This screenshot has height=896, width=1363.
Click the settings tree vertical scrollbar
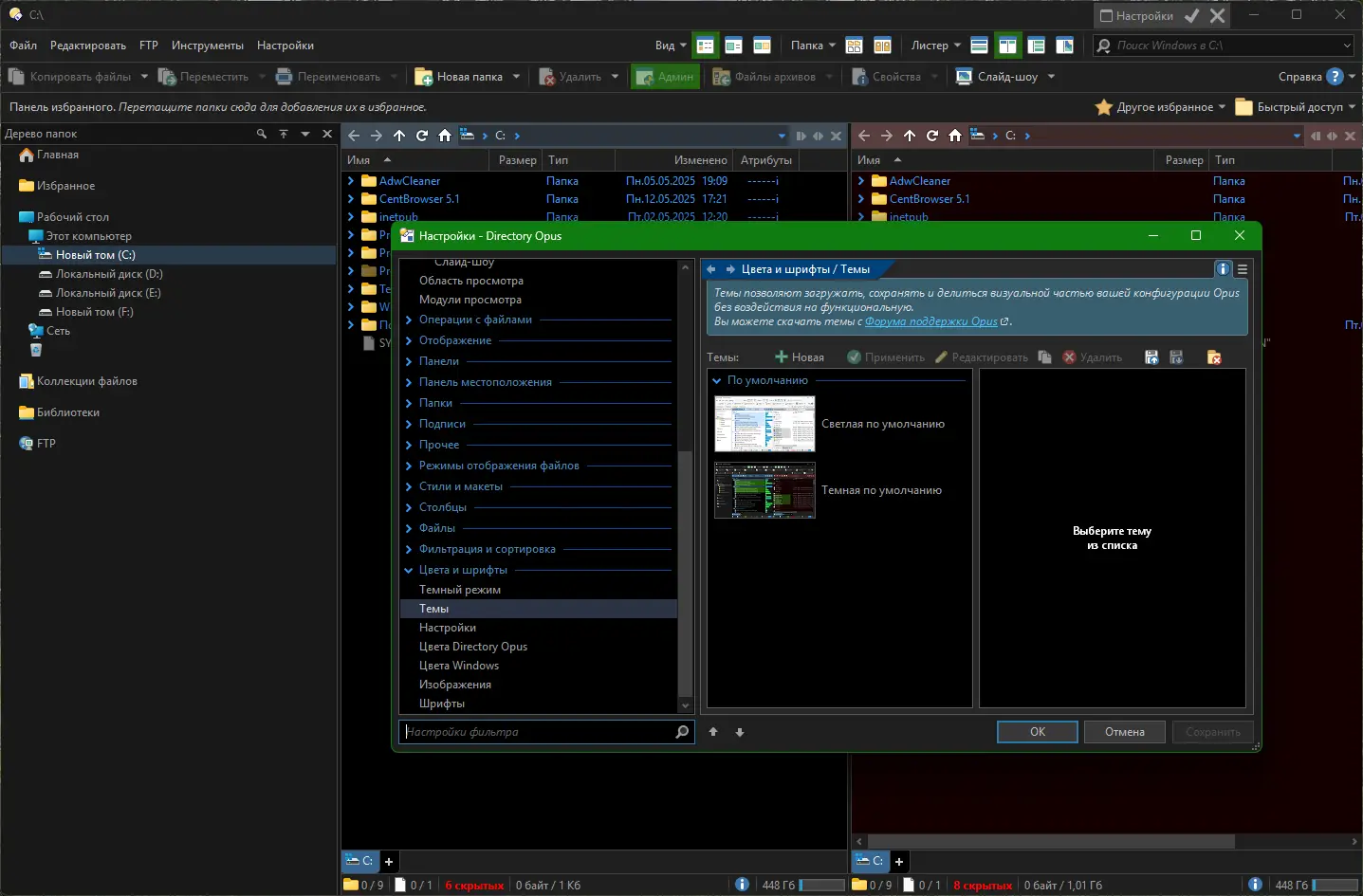coord(685,575)
